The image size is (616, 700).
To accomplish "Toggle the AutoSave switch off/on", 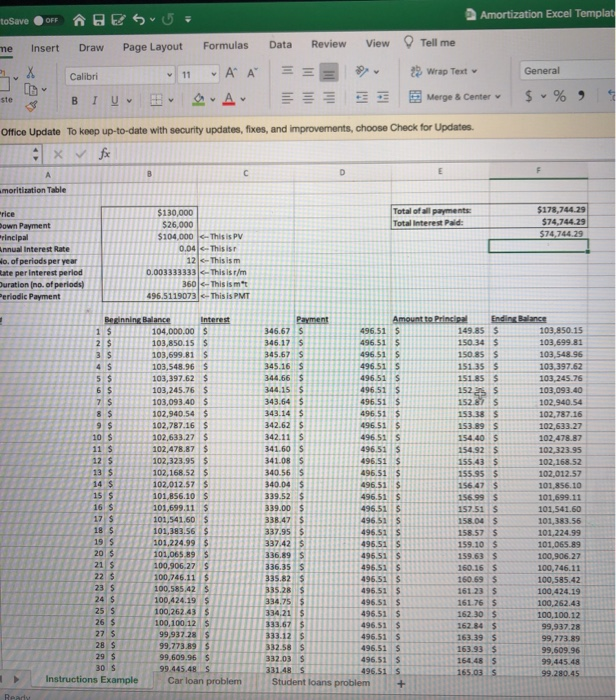I will (x=48, y=21).
